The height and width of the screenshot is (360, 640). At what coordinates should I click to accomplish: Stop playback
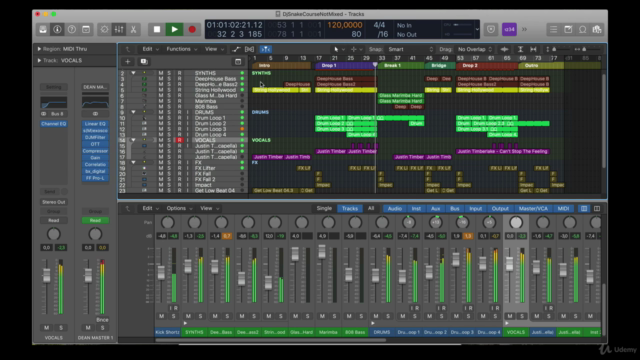[157, 29]
